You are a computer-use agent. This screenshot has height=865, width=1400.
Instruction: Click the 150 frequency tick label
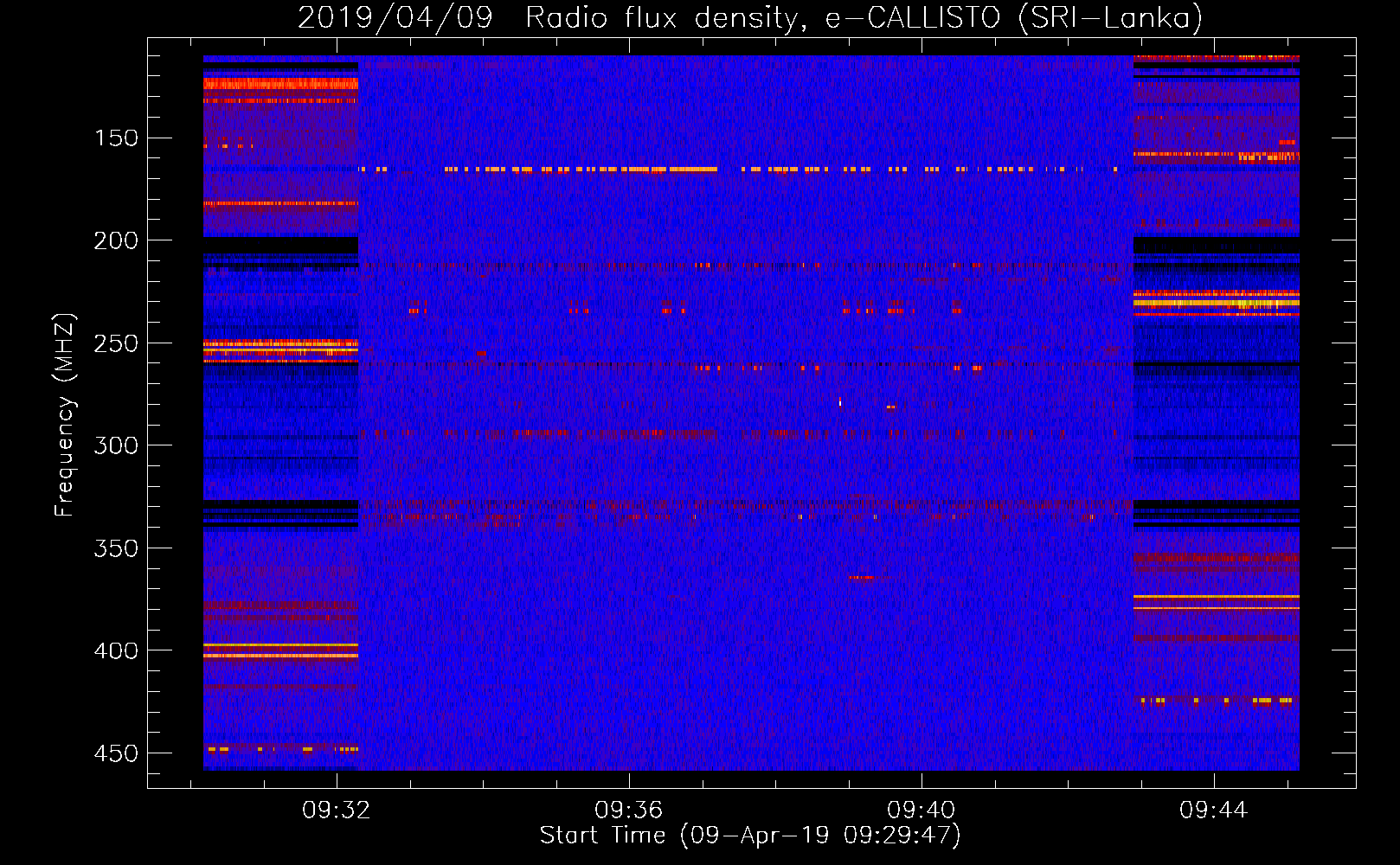point(116,138)
